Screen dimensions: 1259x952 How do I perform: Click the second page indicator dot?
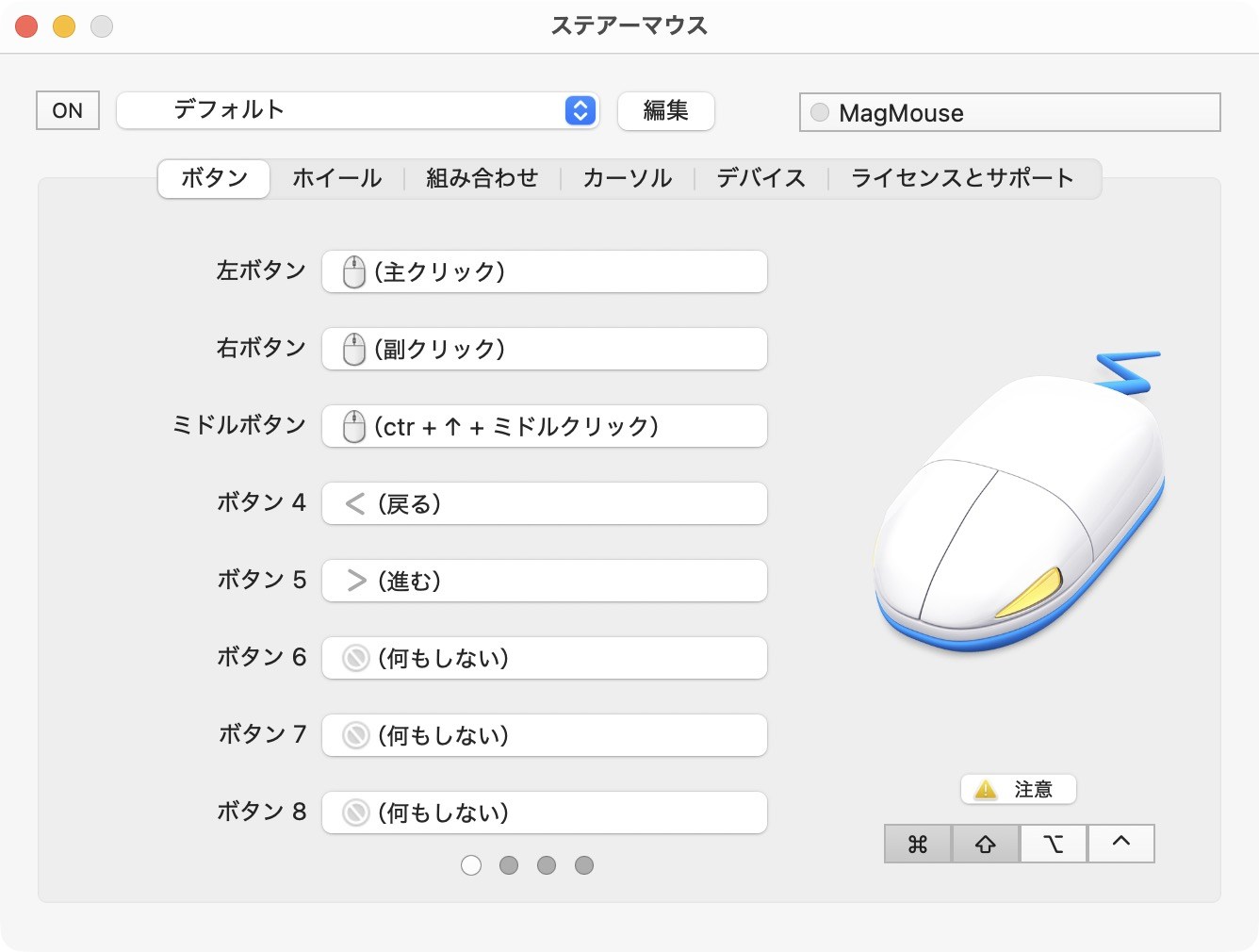click(509, 864)
